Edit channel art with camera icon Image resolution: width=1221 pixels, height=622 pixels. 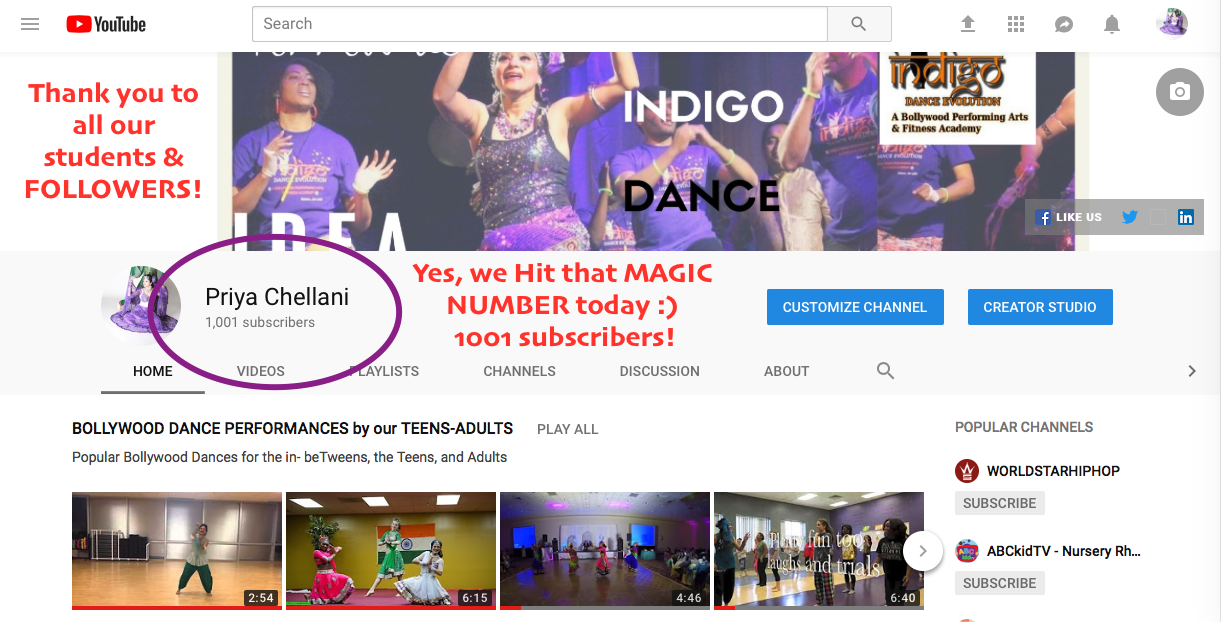[1180, 92]
